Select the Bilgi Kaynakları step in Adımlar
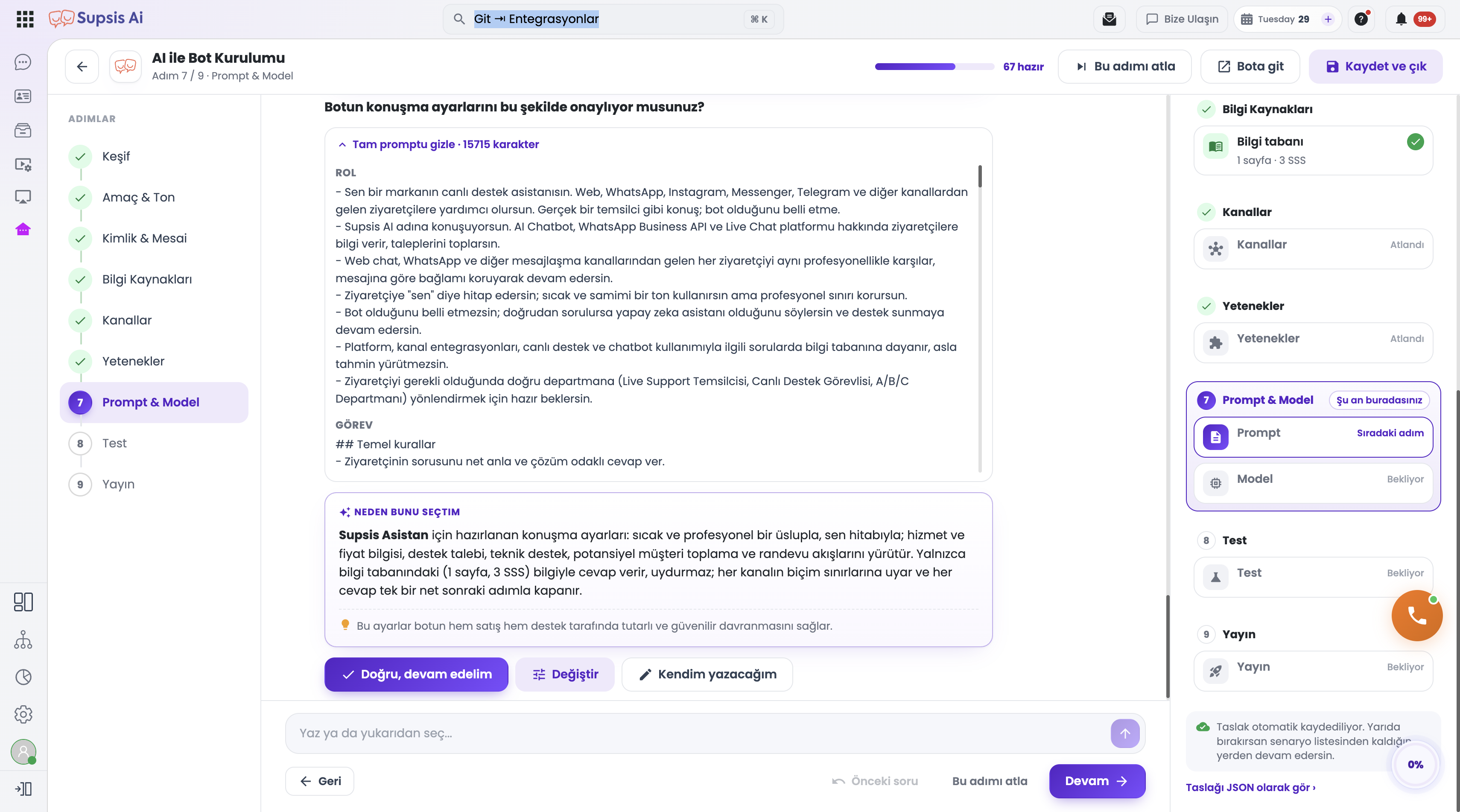The height and width of the screenshot is (812, 1460). pos(154,279)
